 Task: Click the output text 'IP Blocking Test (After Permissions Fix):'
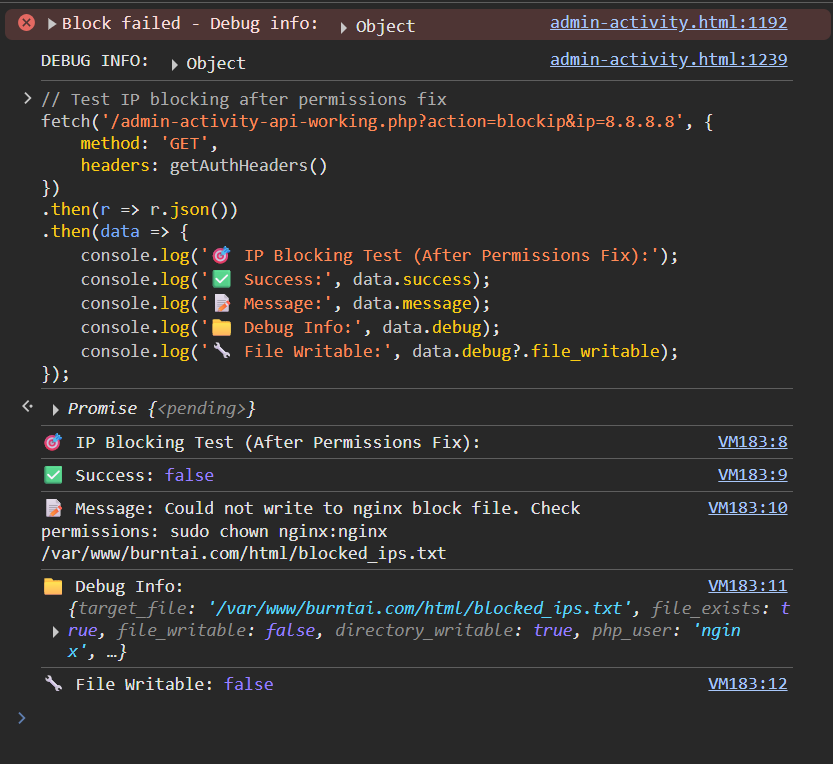pos(278,443)
